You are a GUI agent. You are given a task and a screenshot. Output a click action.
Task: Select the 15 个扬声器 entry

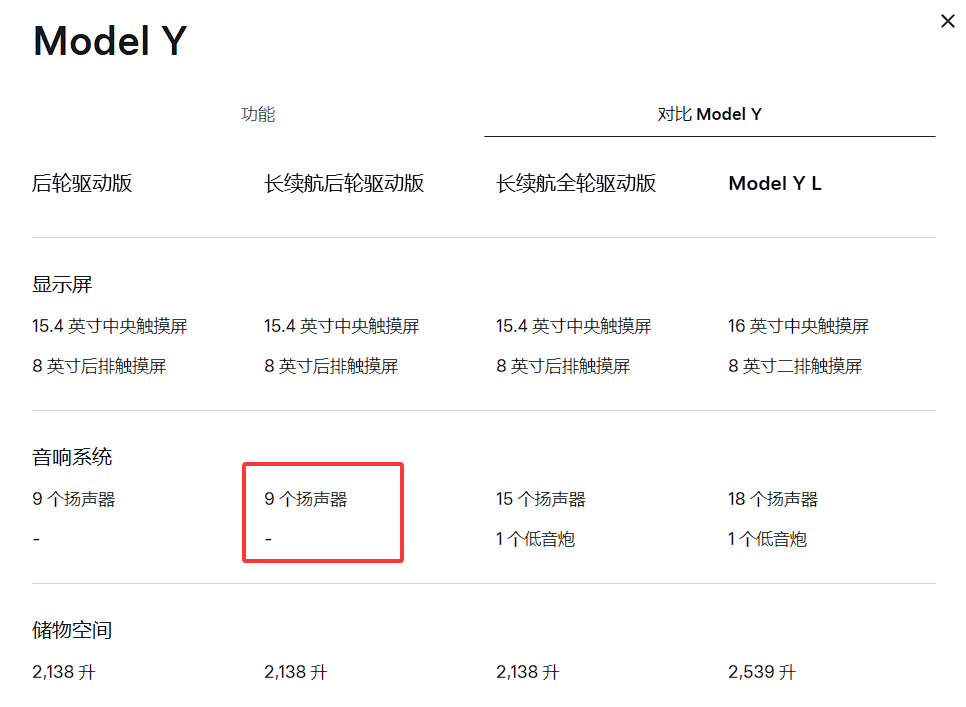[x=541, y=499]
